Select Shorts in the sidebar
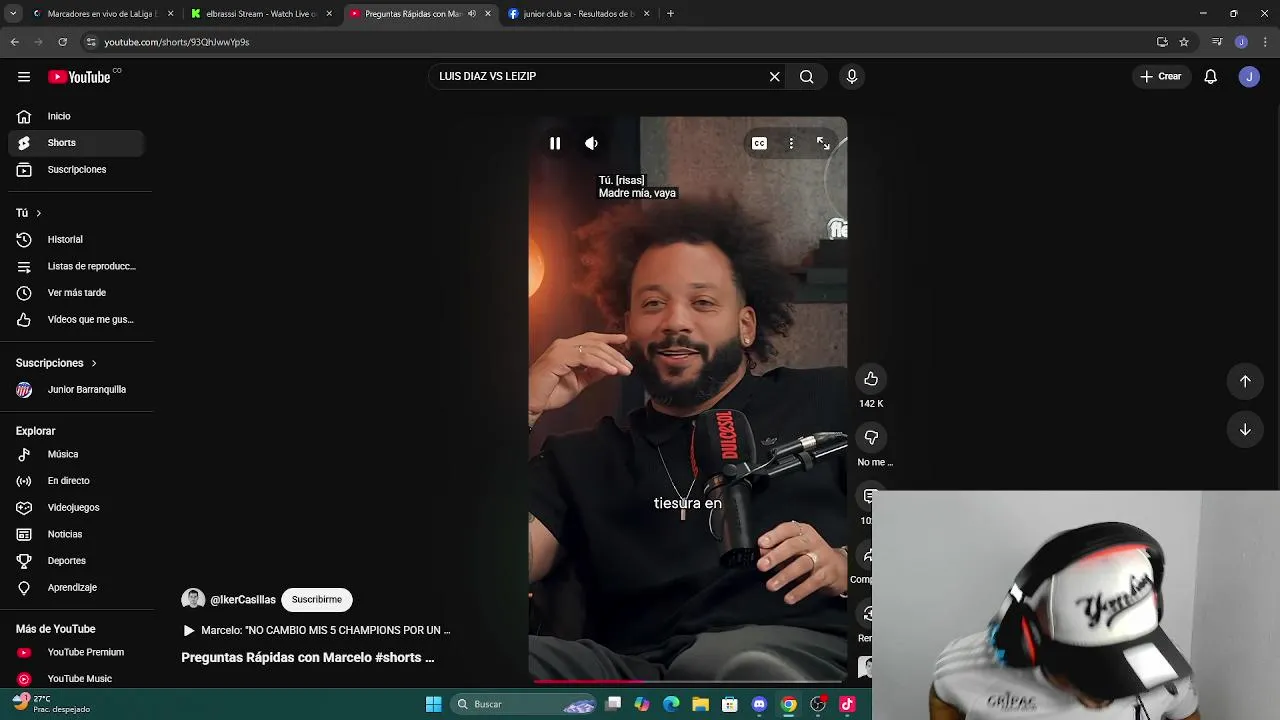The width and height of the screenshot is (1280, 720). [x=76, y=143]
